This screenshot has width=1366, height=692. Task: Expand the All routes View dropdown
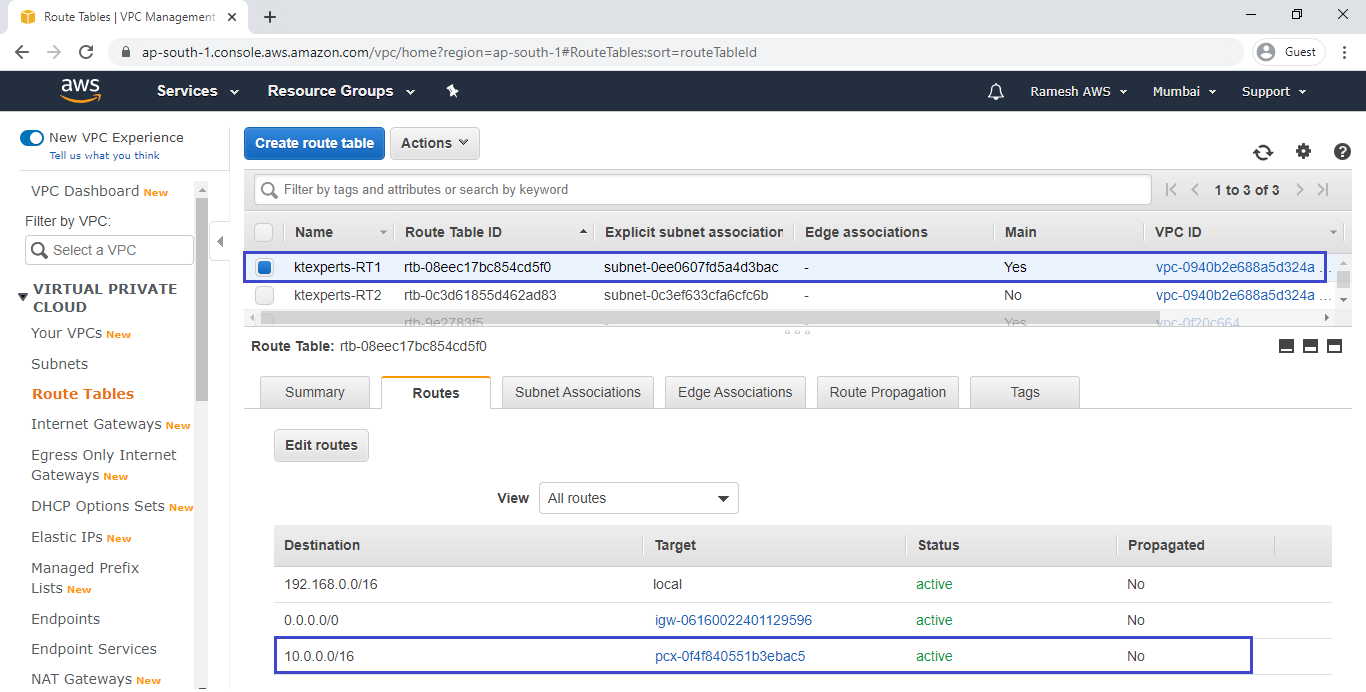638,498
